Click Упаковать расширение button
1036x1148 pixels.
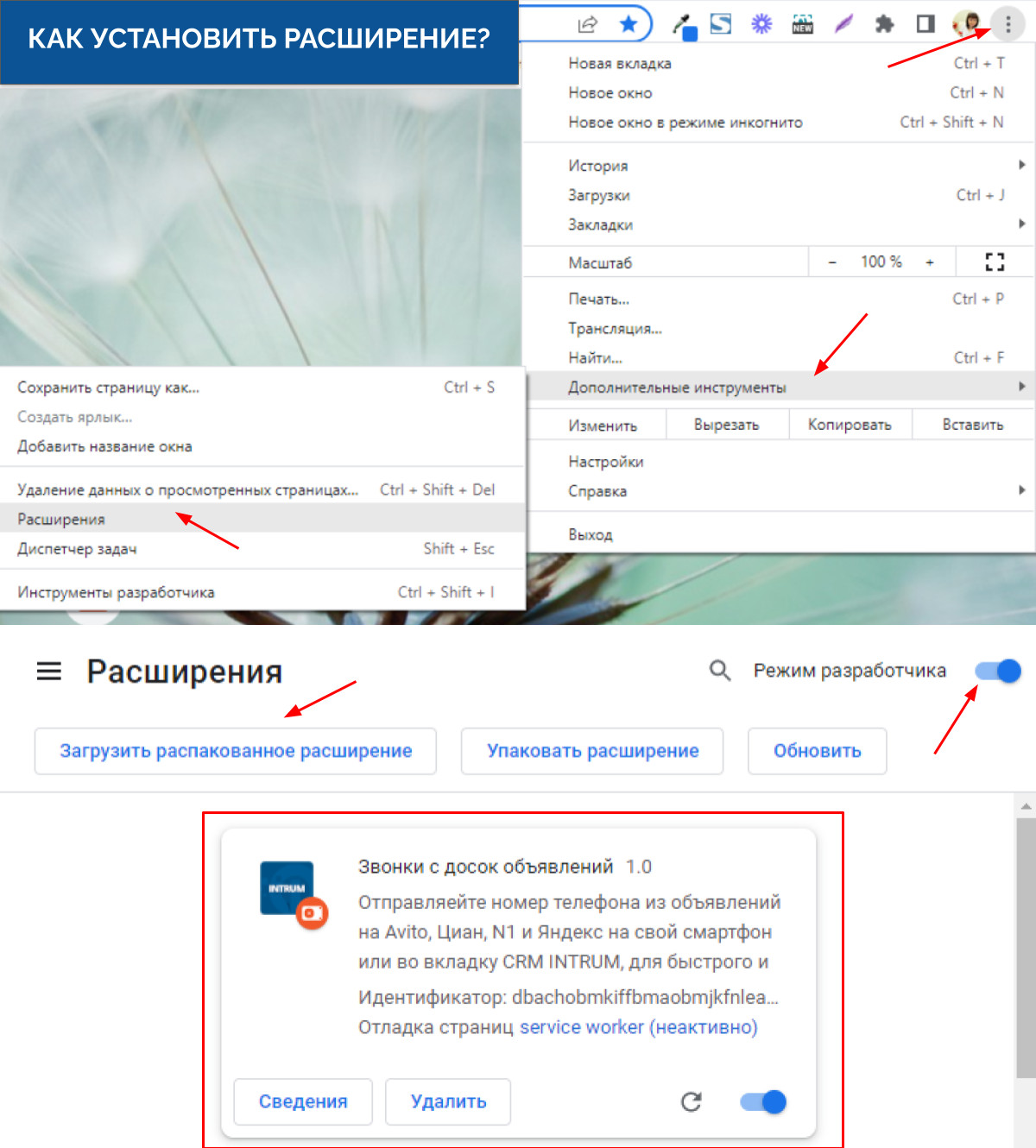(x=592, y=751)
